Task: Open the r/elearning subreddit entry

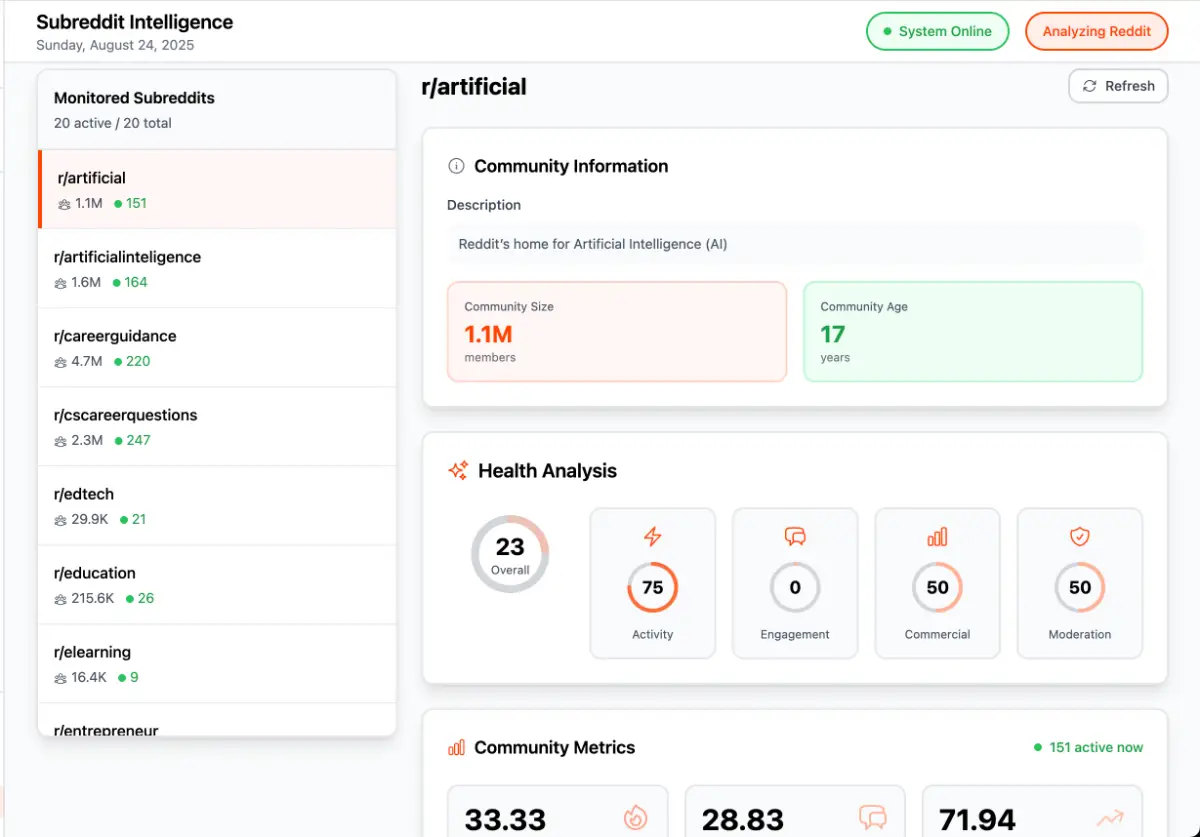Action: (x=217, y=663)
